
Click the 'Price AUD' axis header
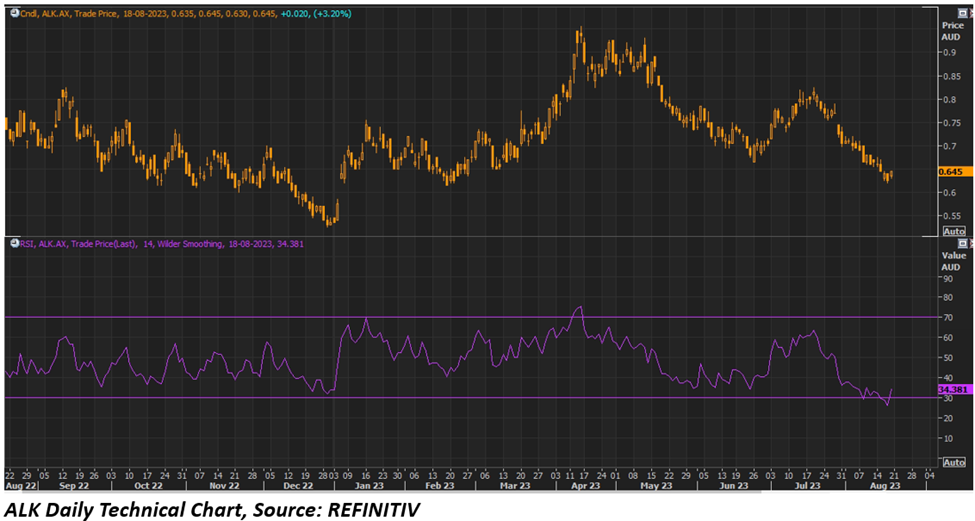[x=951, y=31]
